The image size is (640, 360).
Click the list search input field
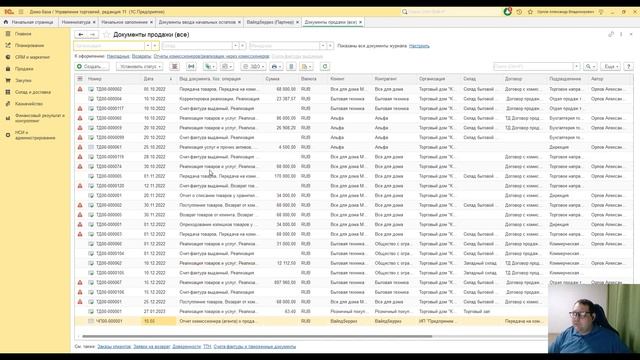[533, 67]
